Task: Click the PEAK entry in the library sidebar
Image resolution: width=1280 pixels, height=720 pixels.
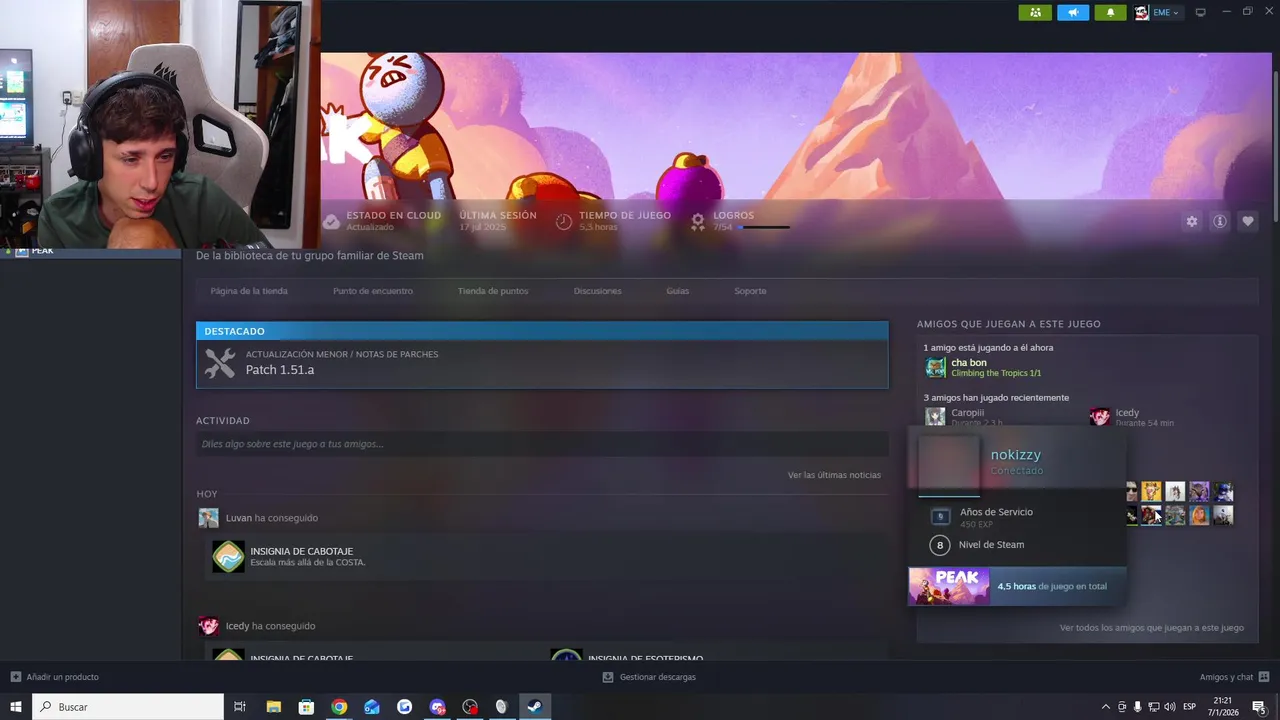Action: (x=90, y=251)
